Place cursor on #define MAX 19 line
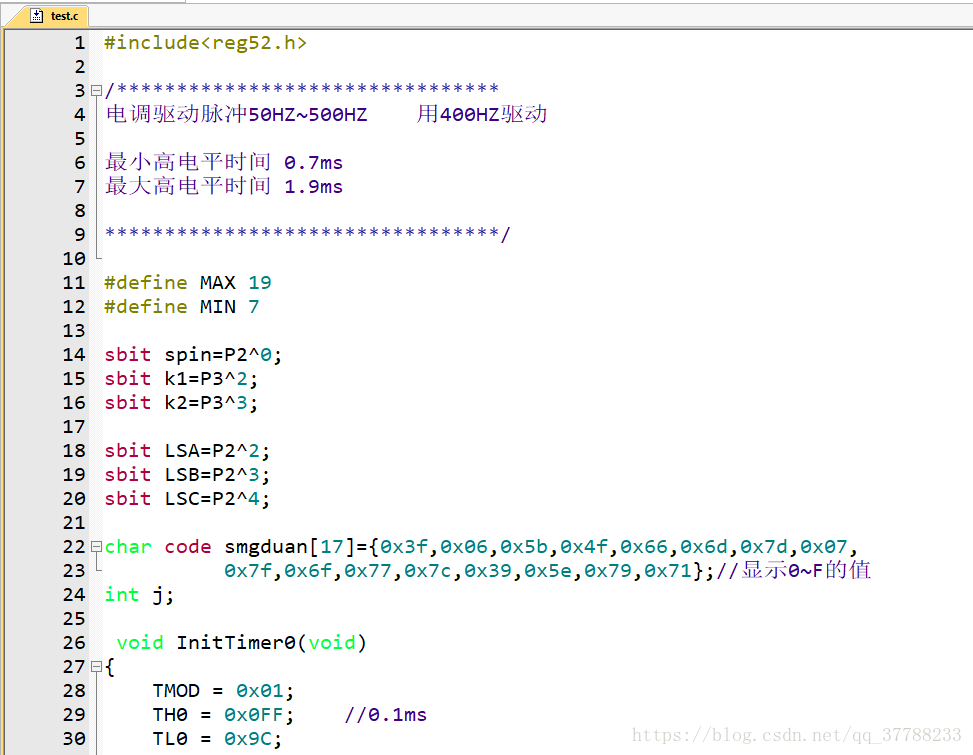The height and width of the screenshot is (755, 973). [188, 283]
